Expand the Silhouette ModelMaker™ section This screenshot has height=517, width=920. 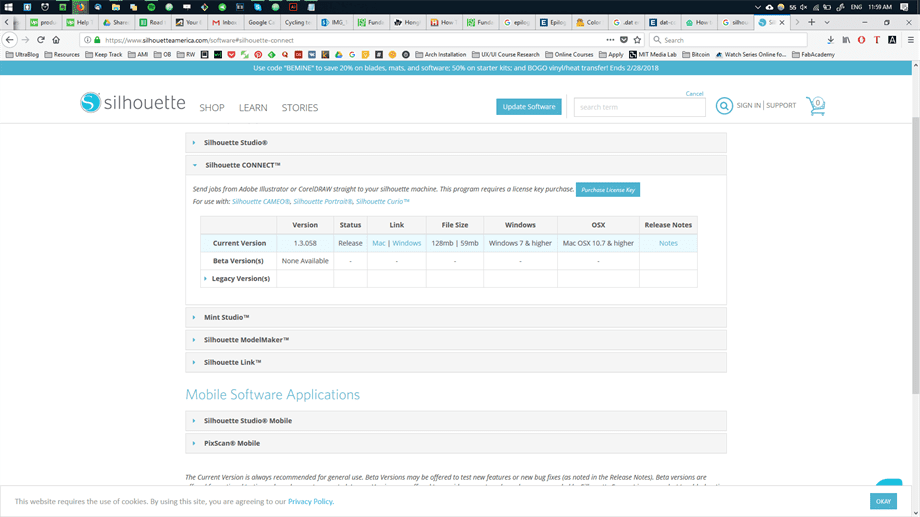[x=456, y=340]
